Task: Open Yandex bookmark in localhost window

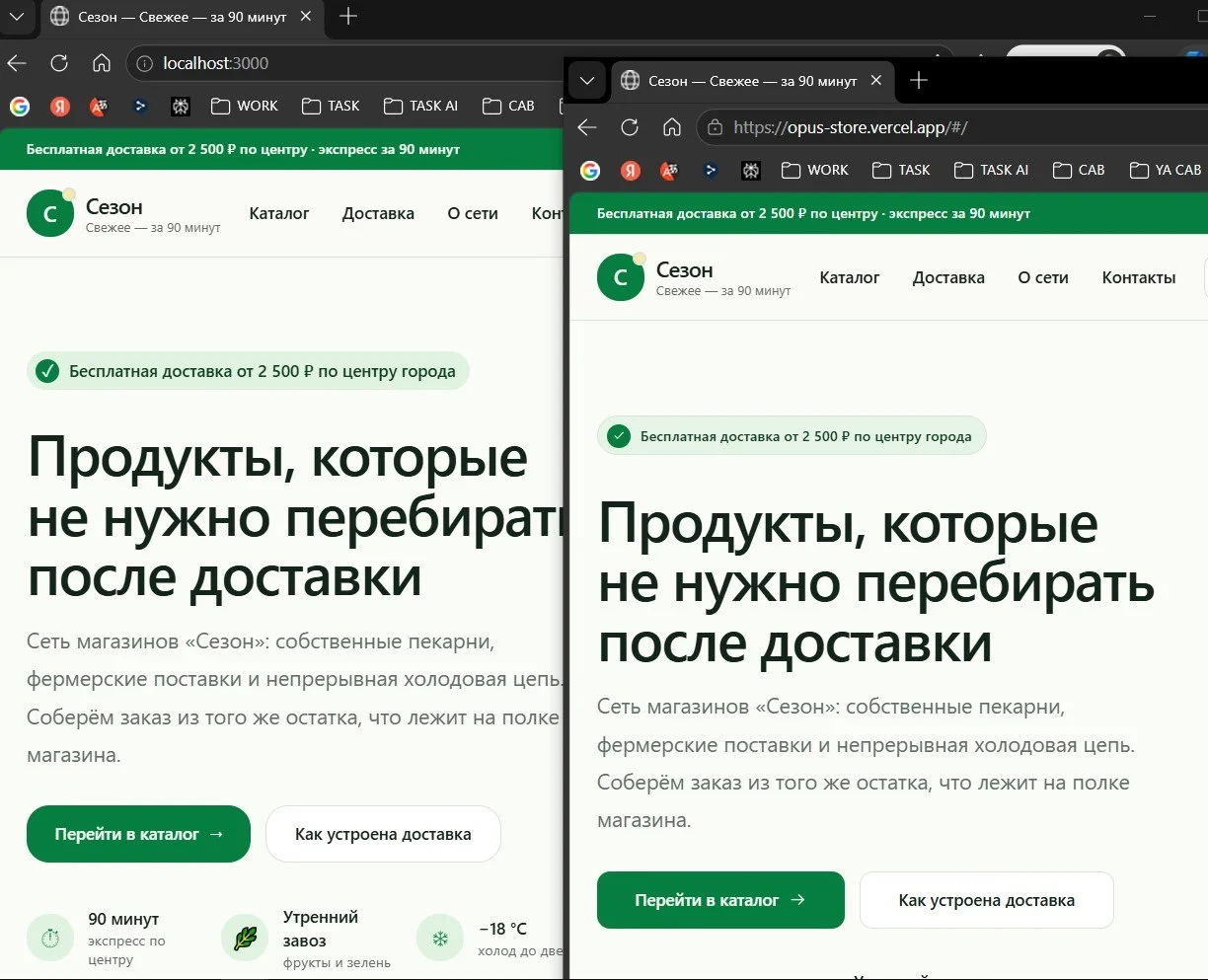Action: (x=60, y=106)
